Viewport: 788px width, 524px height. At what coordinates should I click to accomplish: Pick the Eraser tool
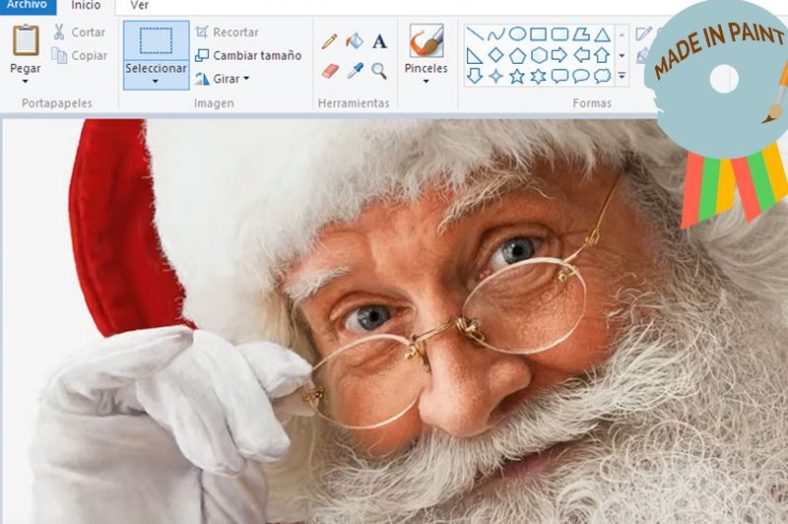pos(330,71)
